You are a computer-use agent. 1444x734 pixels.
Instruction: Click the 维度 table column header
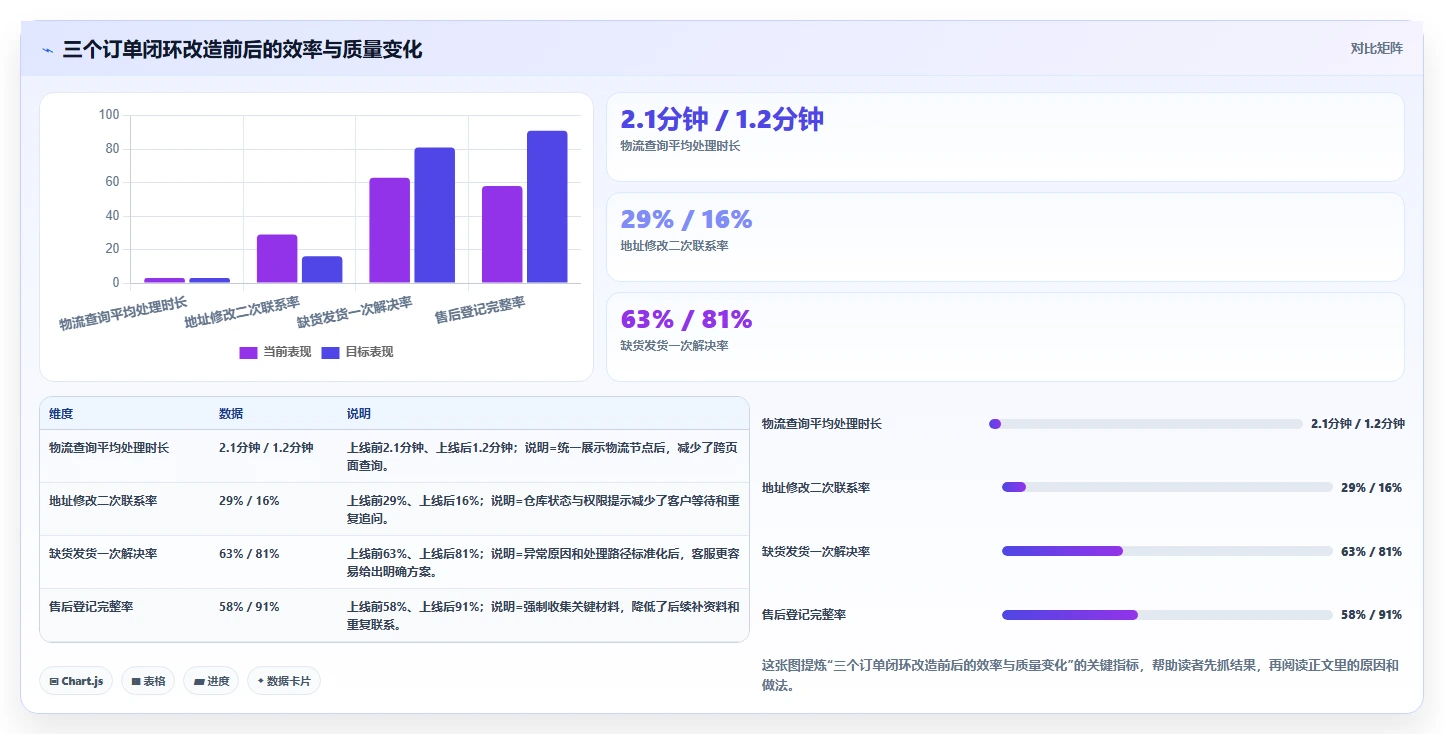[x=61, y=414]
